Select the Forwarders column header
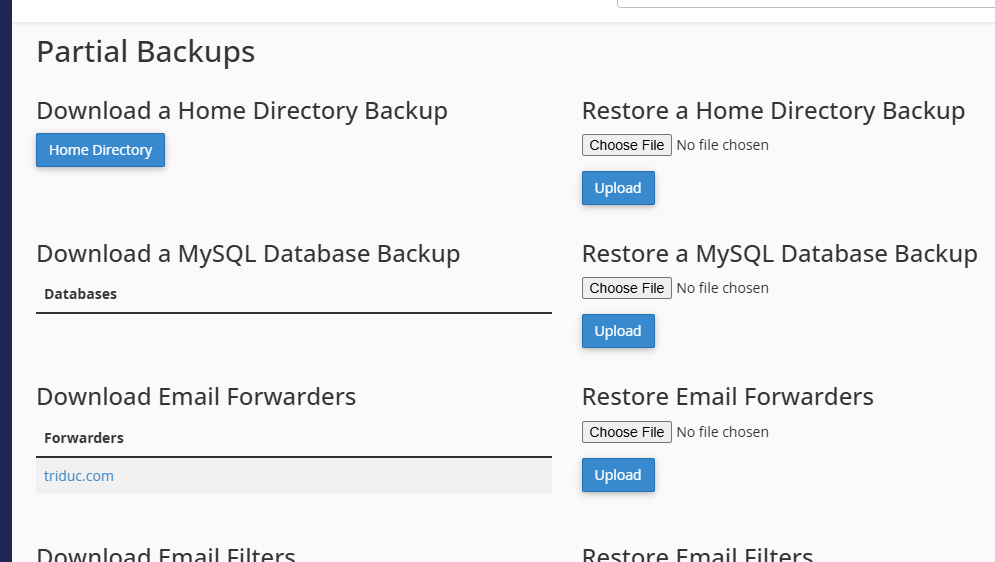 (x=84, y=438)
